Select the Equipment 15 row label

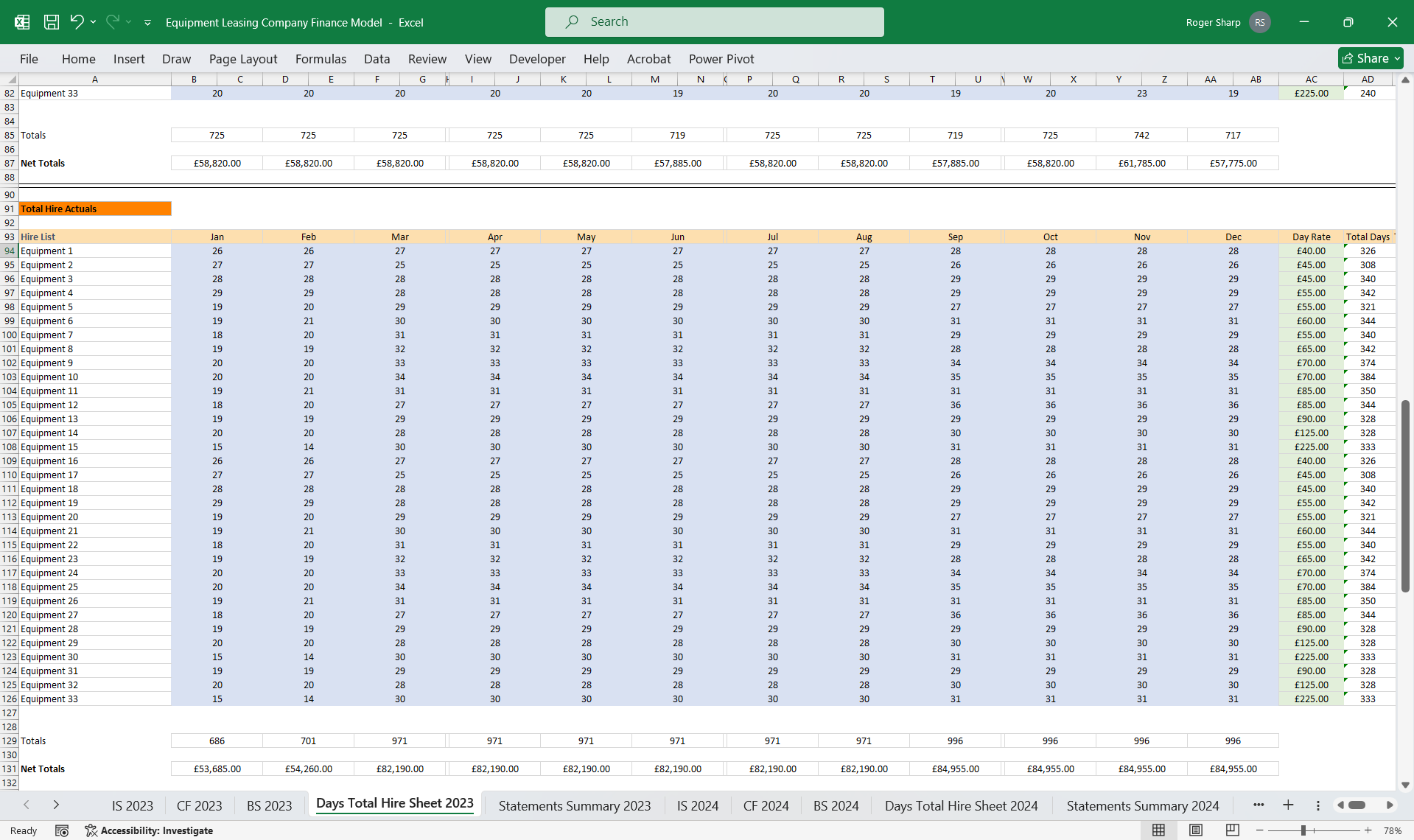pyautogui.click(x=95, y=447)
